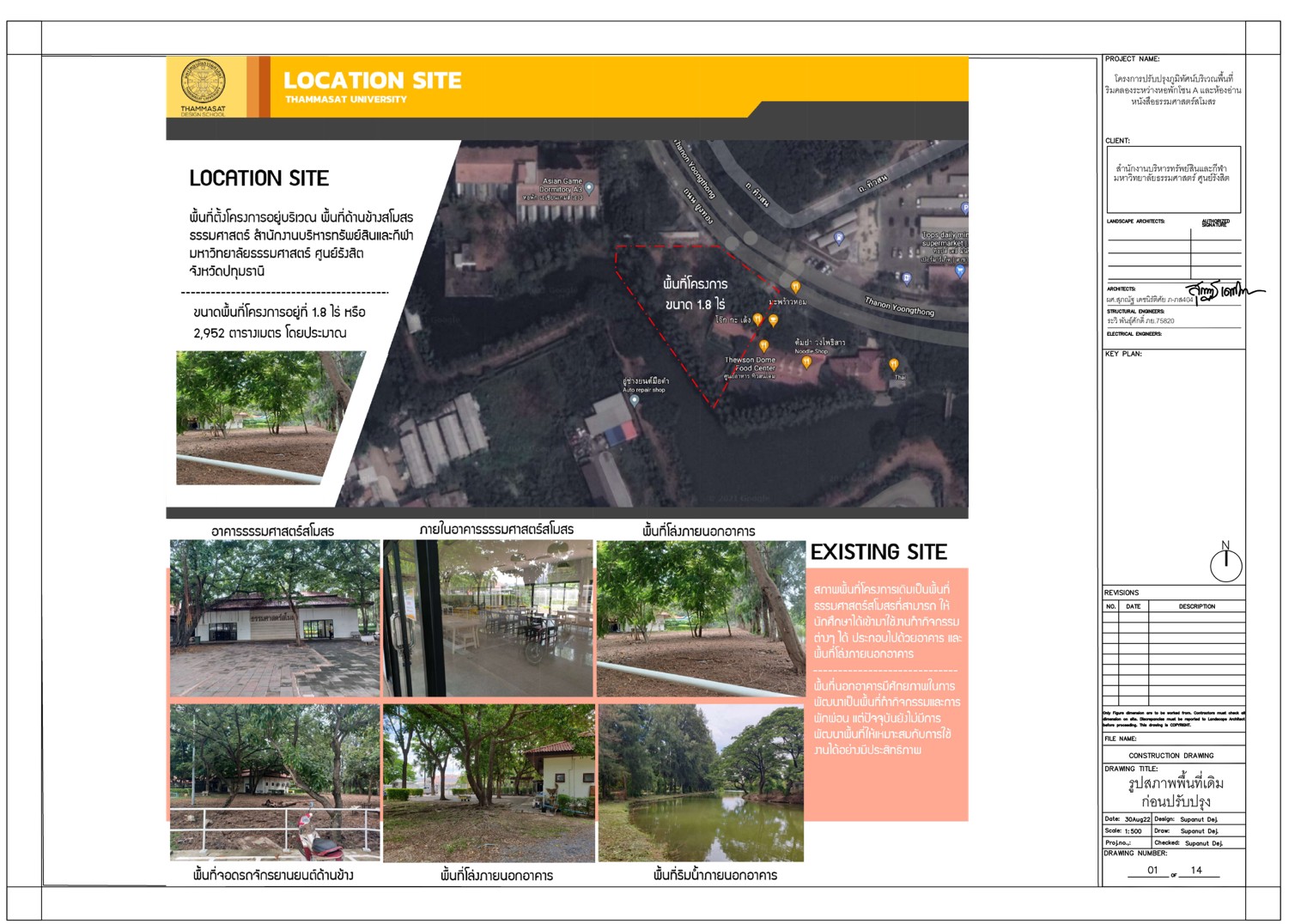Select the Thewson Dome Food Center pin
Image resolution: width=1307 pixels, height=924 pixels.
click(x=763, y=347)
